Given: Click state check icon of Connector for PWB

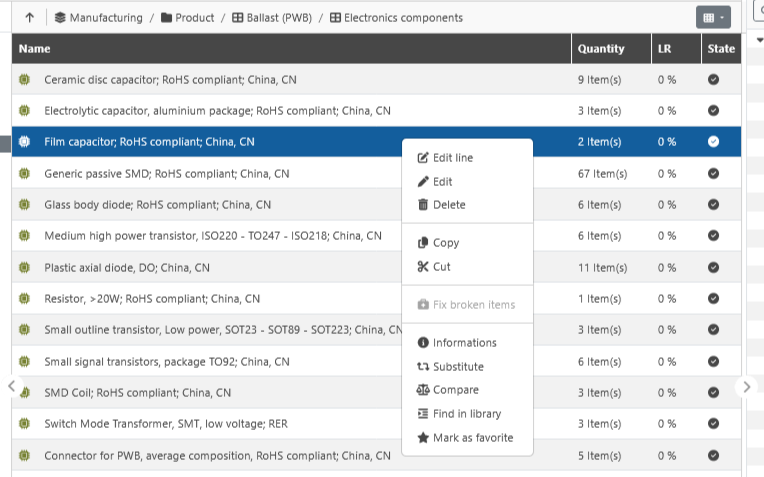Looking at the screenshot, I should click(713, 456).
